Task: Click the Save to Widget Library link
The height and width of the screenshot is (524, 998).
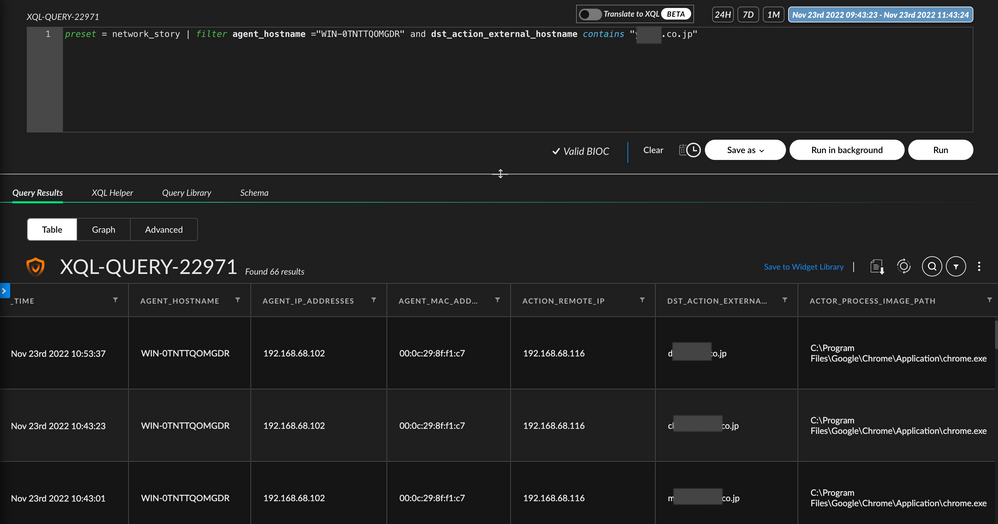Action: [x=803, y=267]
